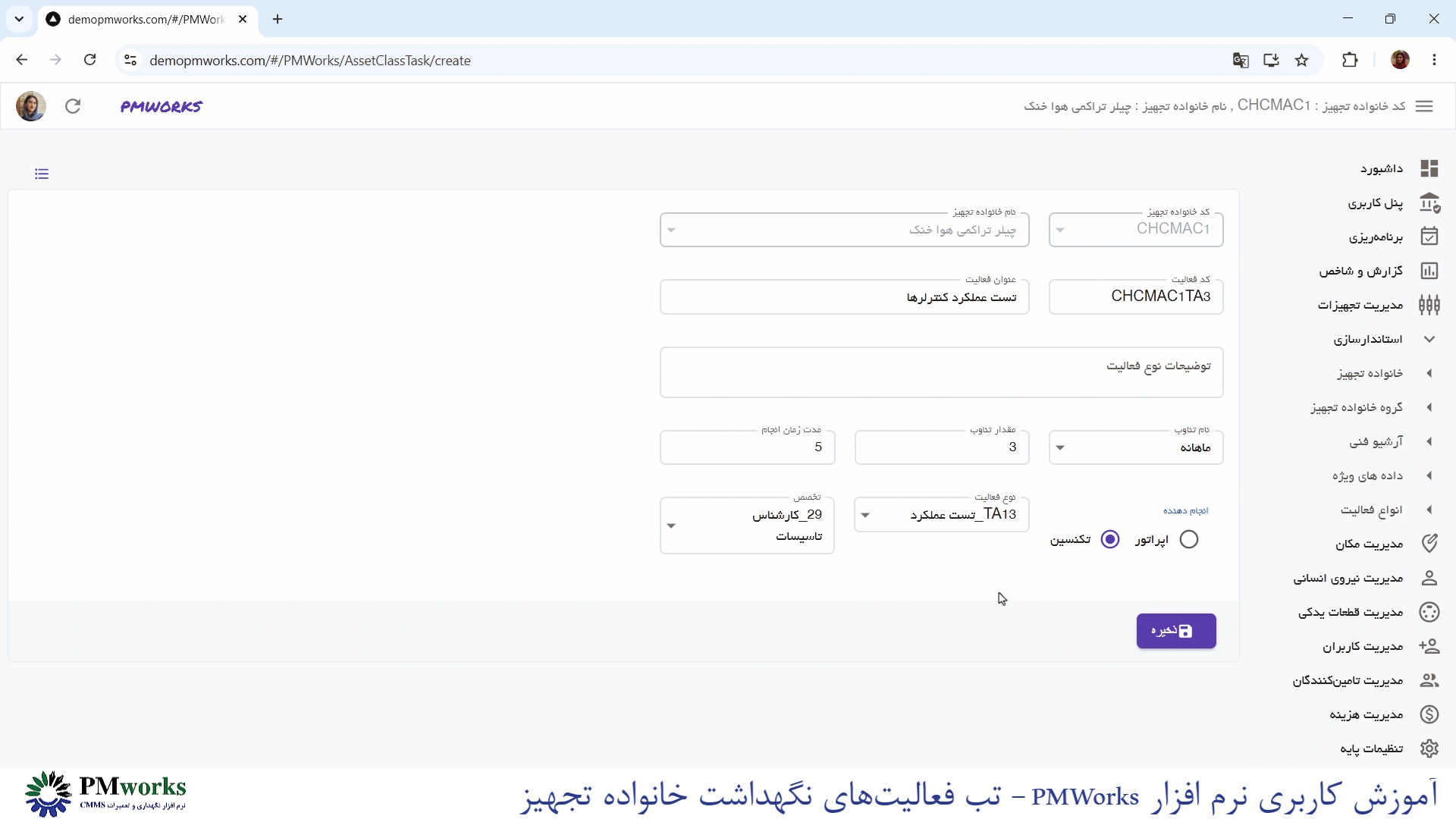Bookmark this page with the star icon
The width and height of the screenshot is (1456, 819).
tap(1302, 60)
